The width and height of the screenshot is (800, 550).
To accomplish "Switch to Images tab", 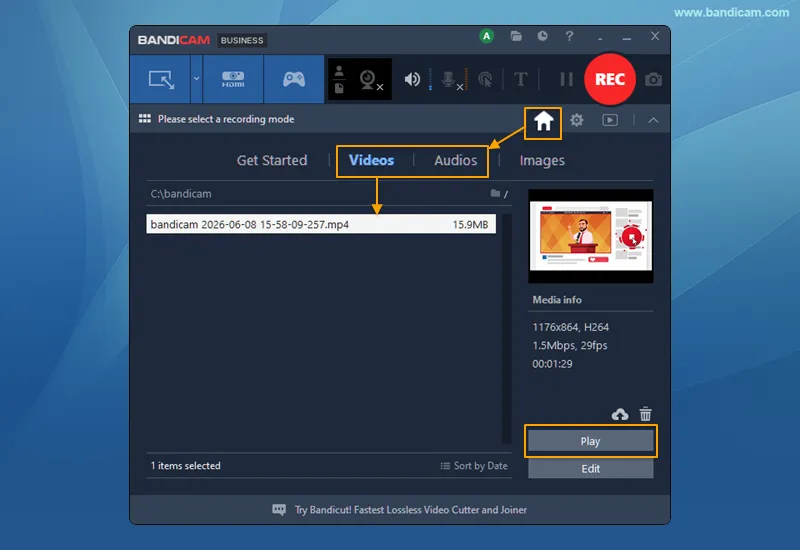I will click(542, 161).
